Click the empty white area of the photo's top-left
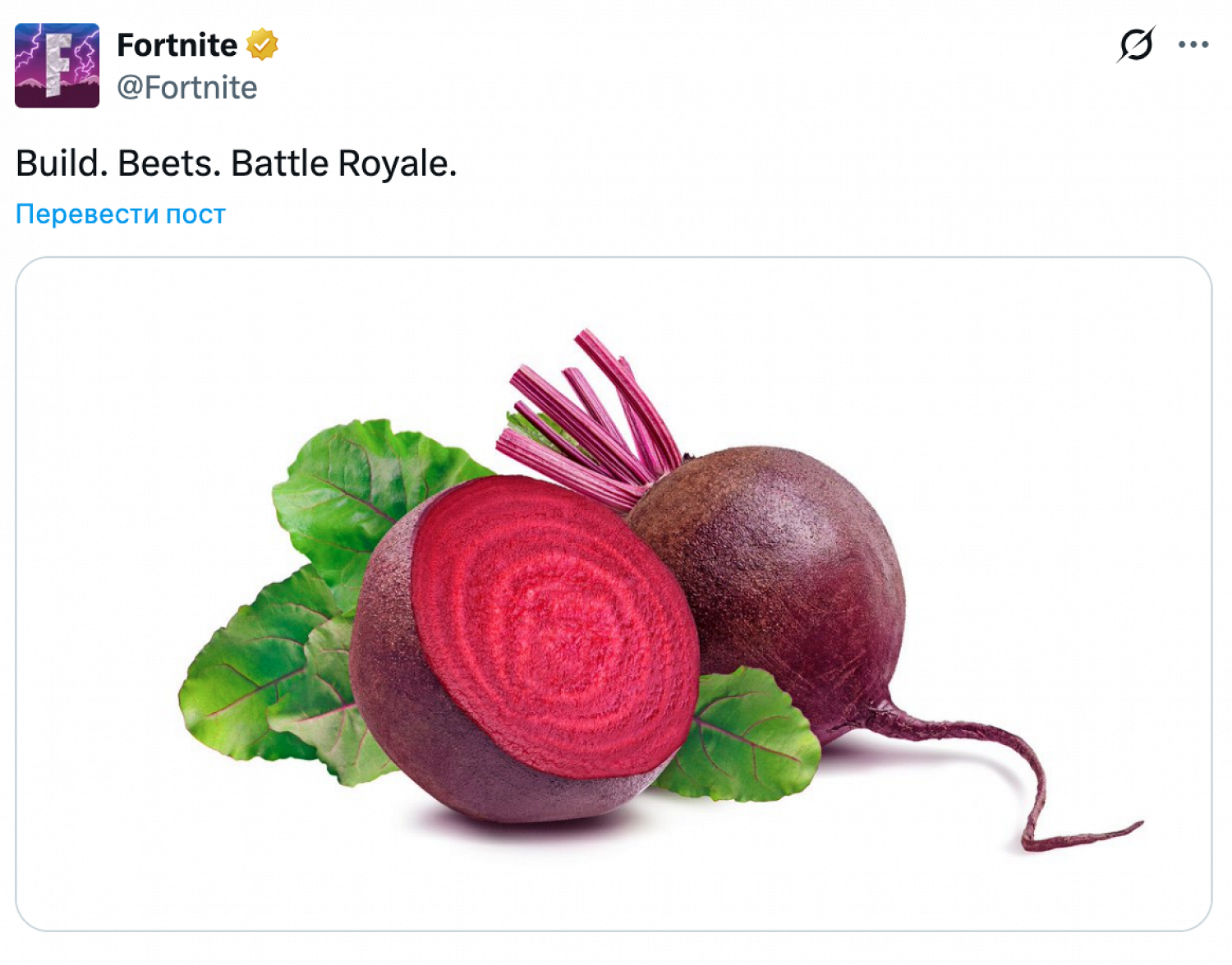This screenshot has height=965, width=1232. [x=164, y=345]
